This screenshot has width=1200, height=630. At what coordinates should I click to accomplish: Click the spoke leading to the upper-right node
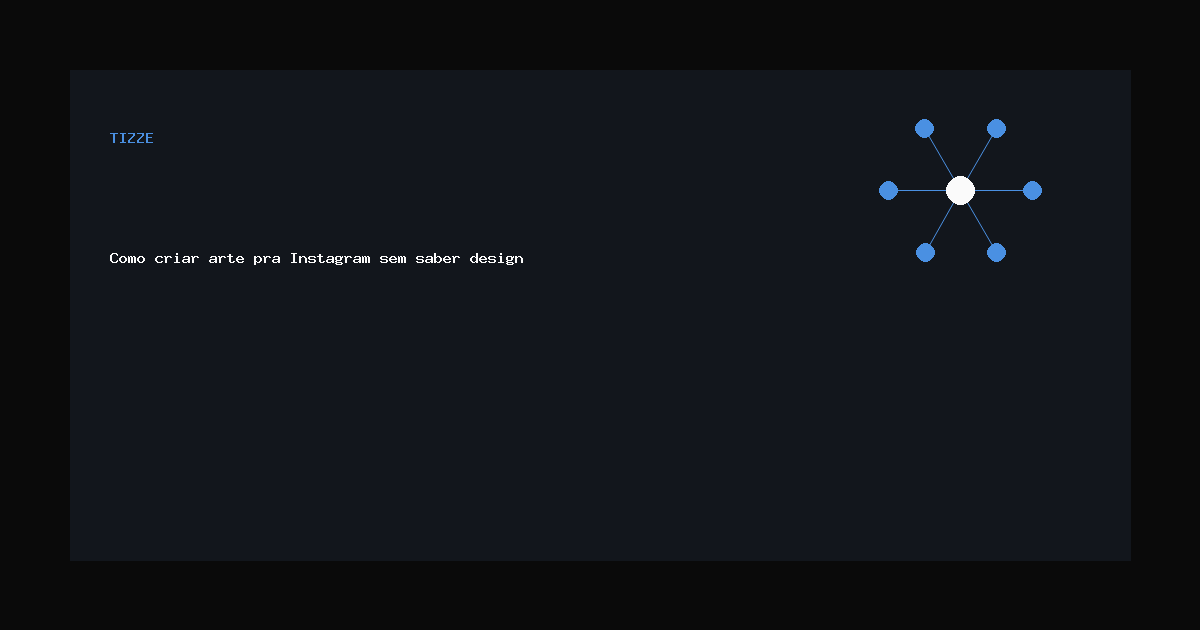[979, 157]
